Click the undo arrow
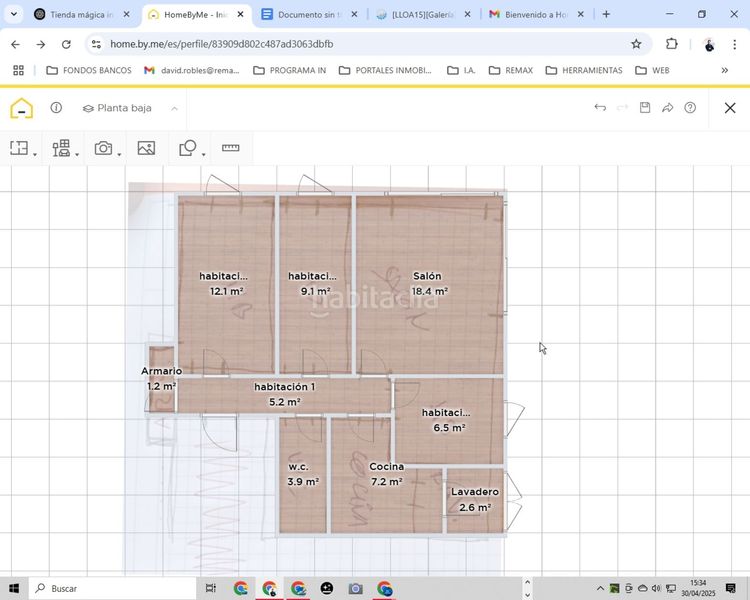750x600 pixels. coord(600,108)
